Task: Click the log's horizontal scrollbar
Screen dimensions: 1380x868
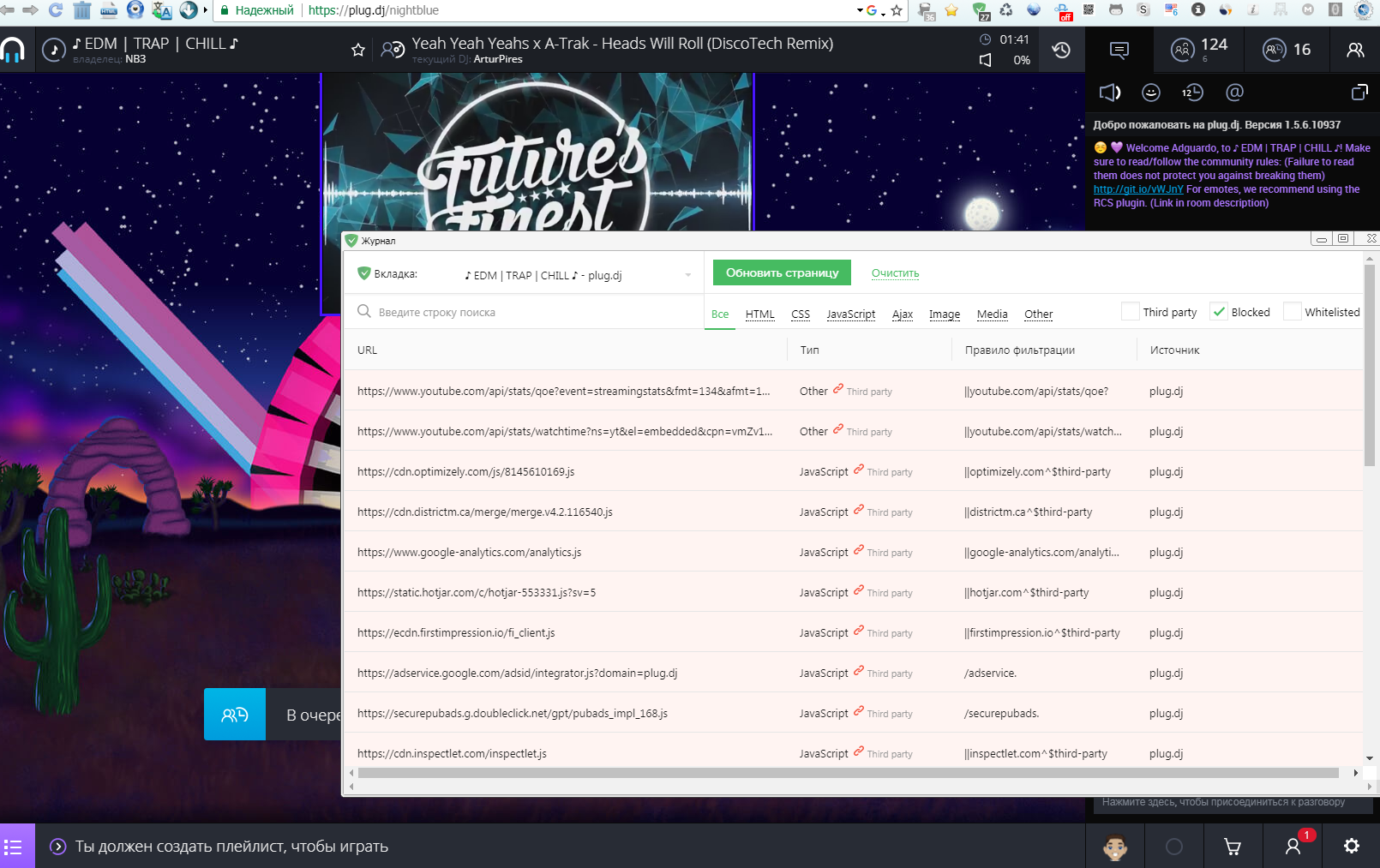Action: (x=849, y=773)
